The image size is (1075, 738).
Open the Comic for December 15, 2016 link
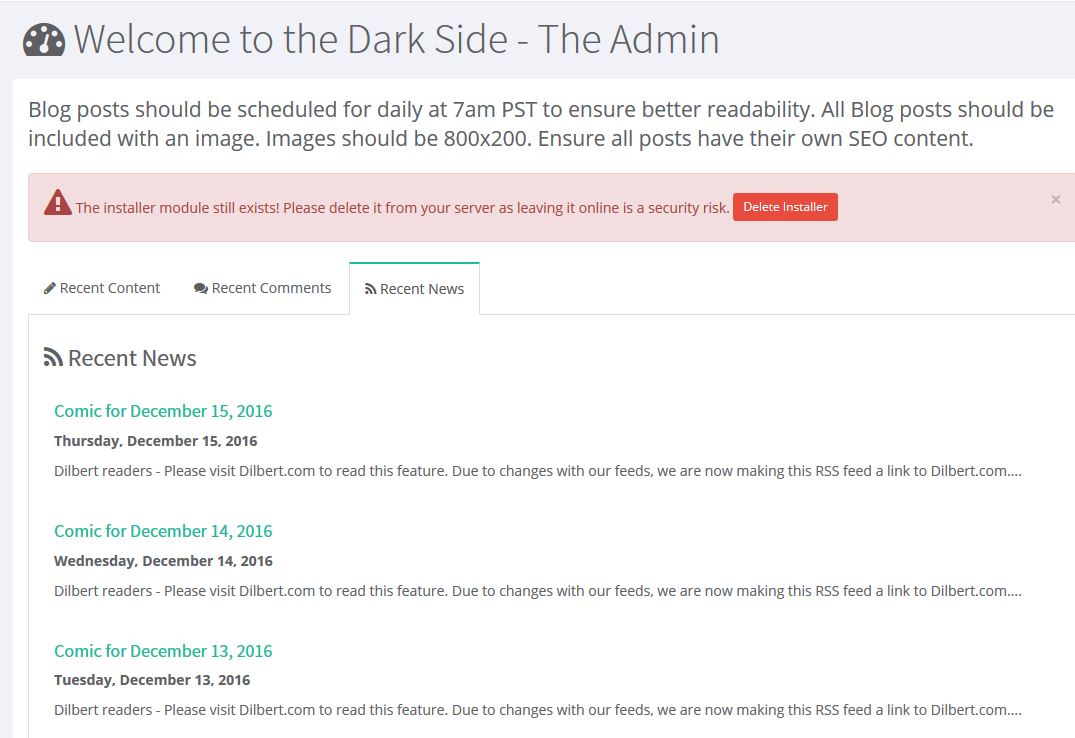point(163,411)
